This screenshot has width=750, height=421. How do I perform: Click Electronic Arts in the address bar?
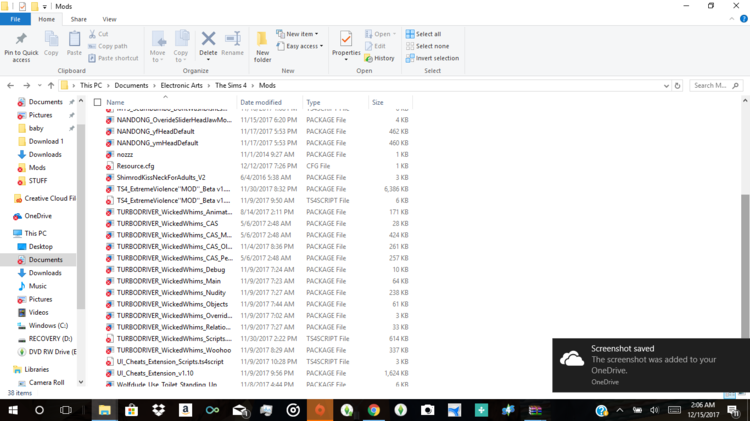pos(181,85)
